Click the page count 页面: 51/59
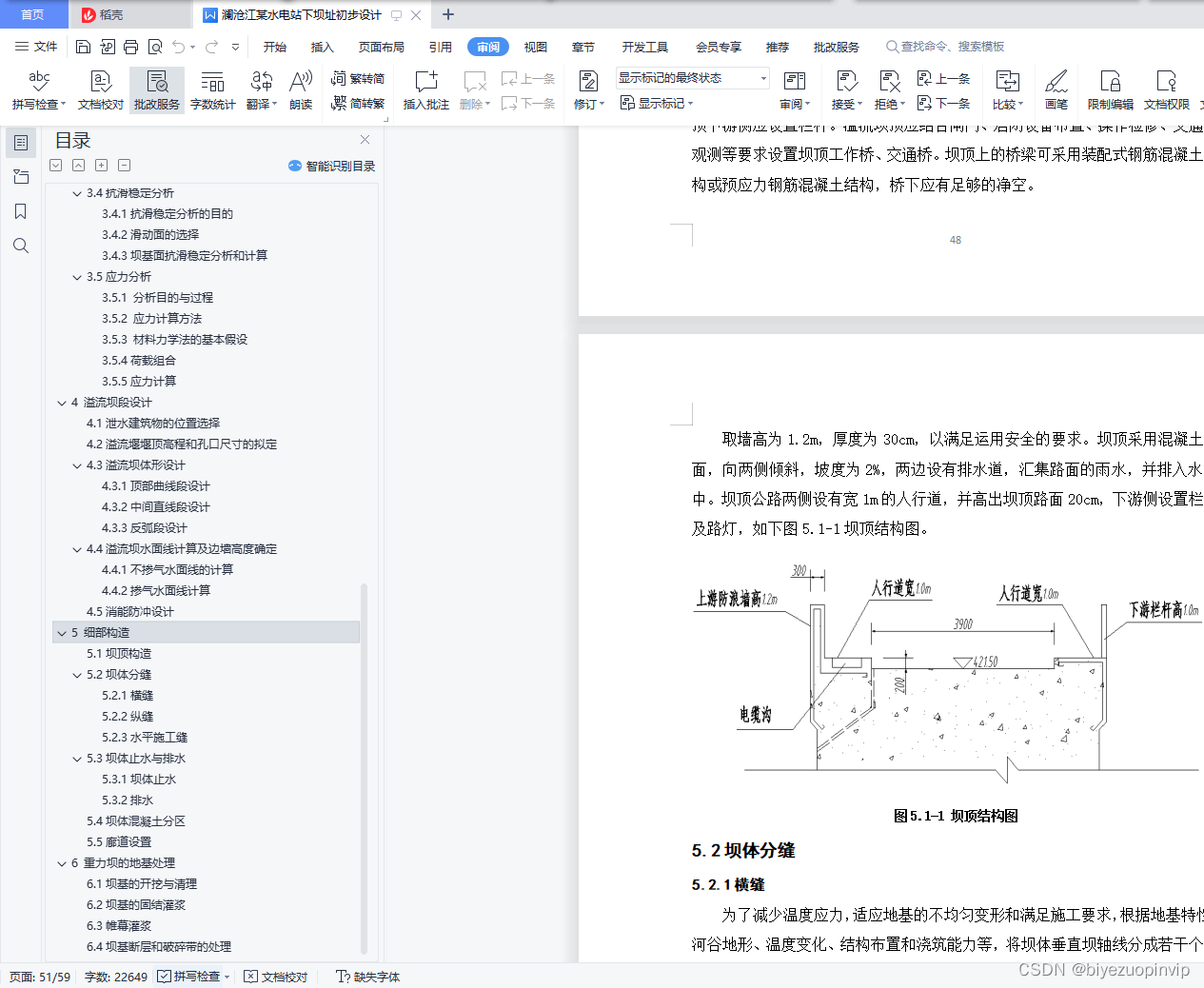Viewport: 1204px width, 988px height. pos(40,977)
